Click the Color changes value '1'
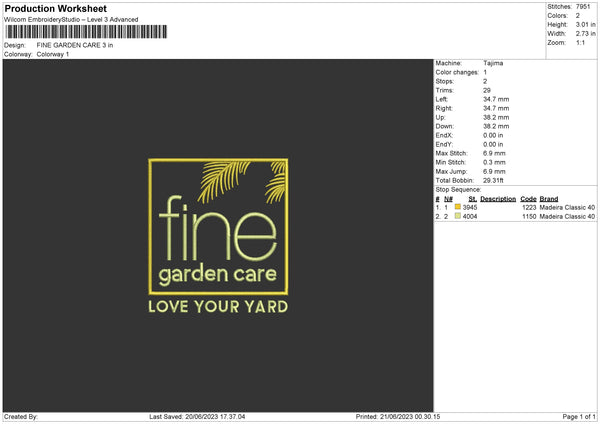This screenshot has width=600, height=424. pos(485,72)
